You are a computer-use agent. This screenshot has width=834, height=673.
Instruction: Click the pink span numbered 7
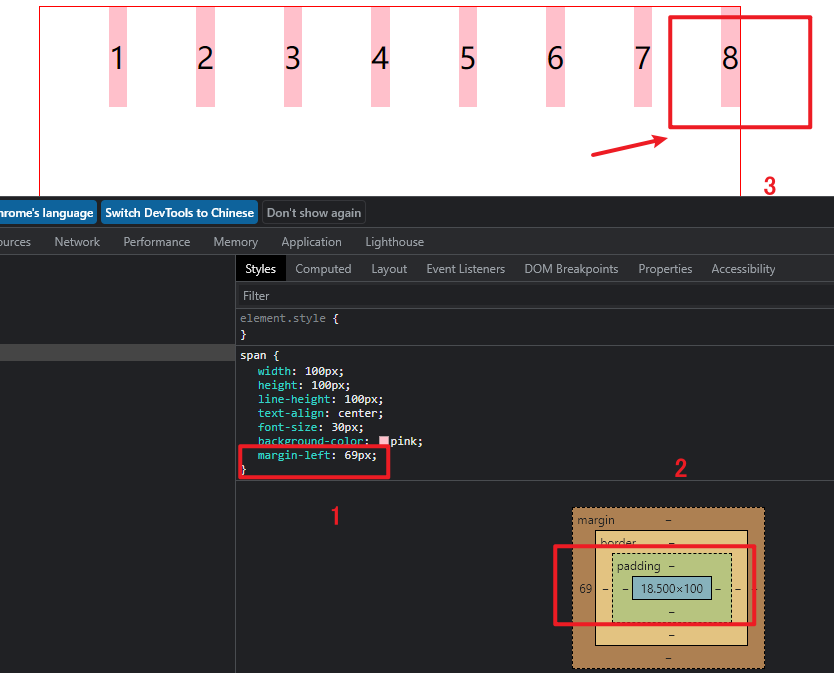(x=643, y=57)
